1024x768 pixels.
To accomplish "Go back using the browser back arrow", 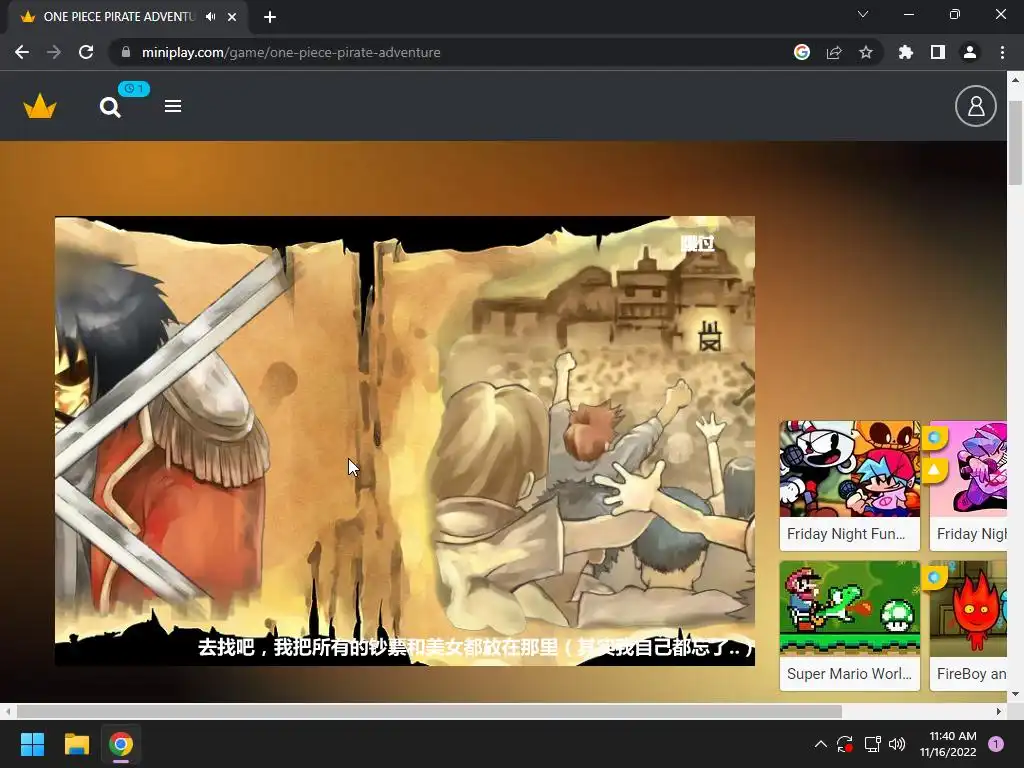I will click(22, 52).
